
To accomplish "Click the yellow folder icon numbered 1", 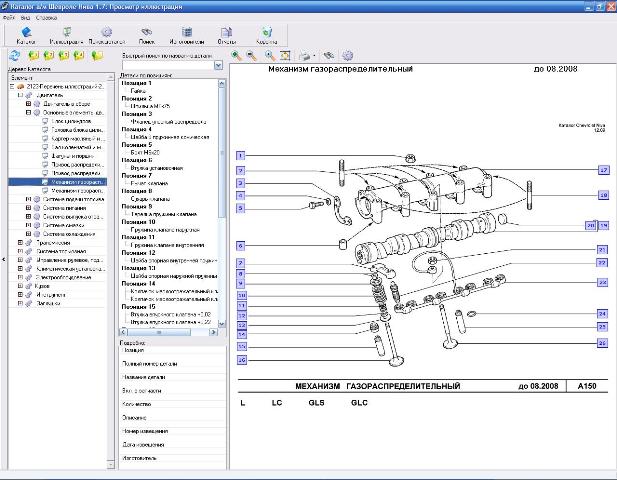I will (x=33, y=55).
